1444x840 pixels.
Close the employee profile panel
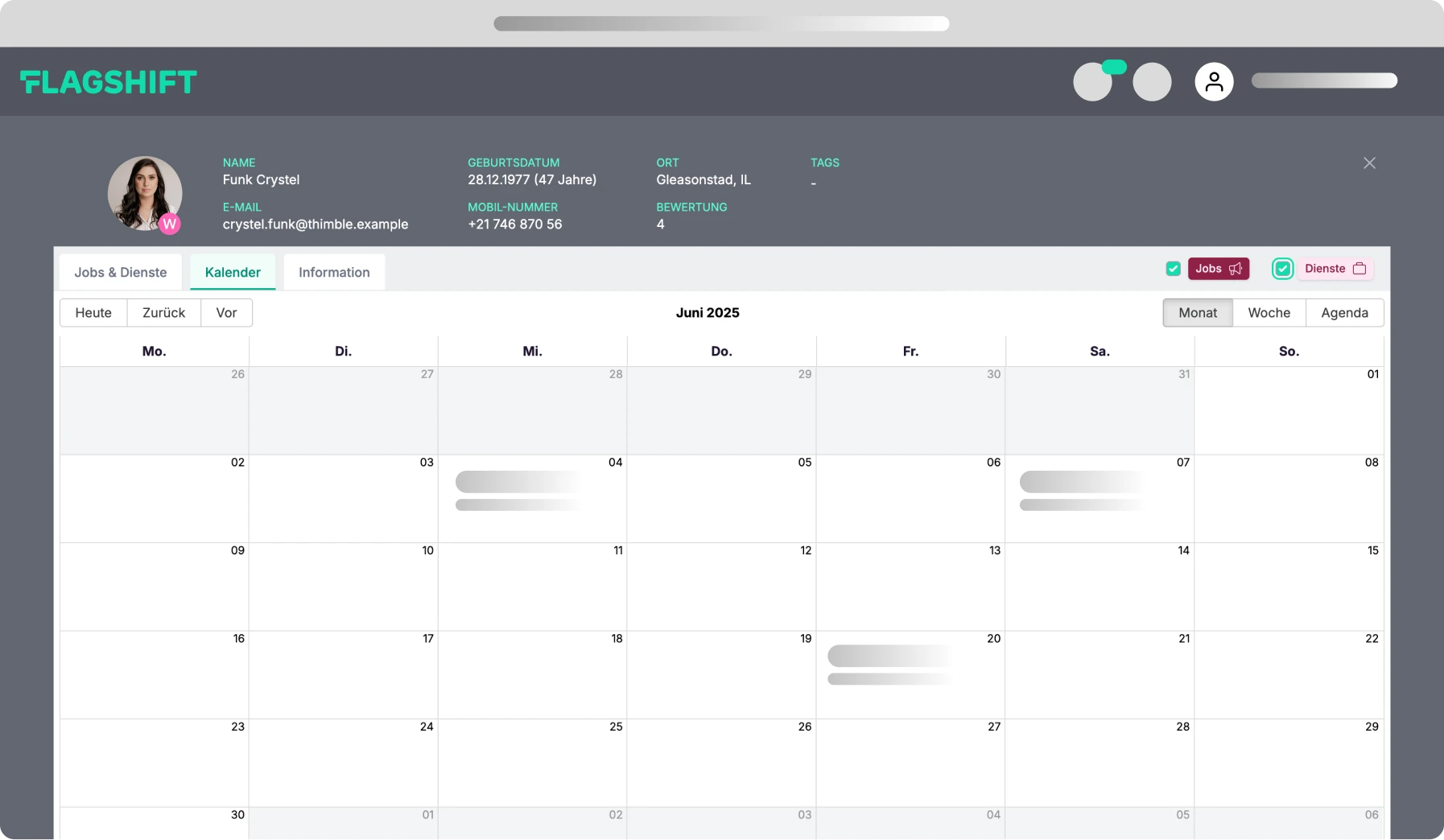coord(1369,163)
